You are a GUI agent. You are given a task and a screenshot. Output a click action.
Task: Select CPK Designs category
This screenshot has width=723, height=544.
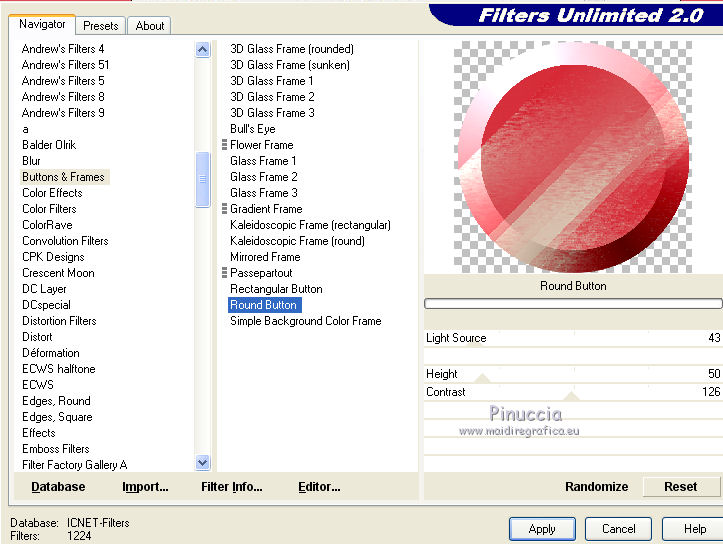tap(53, 257)
